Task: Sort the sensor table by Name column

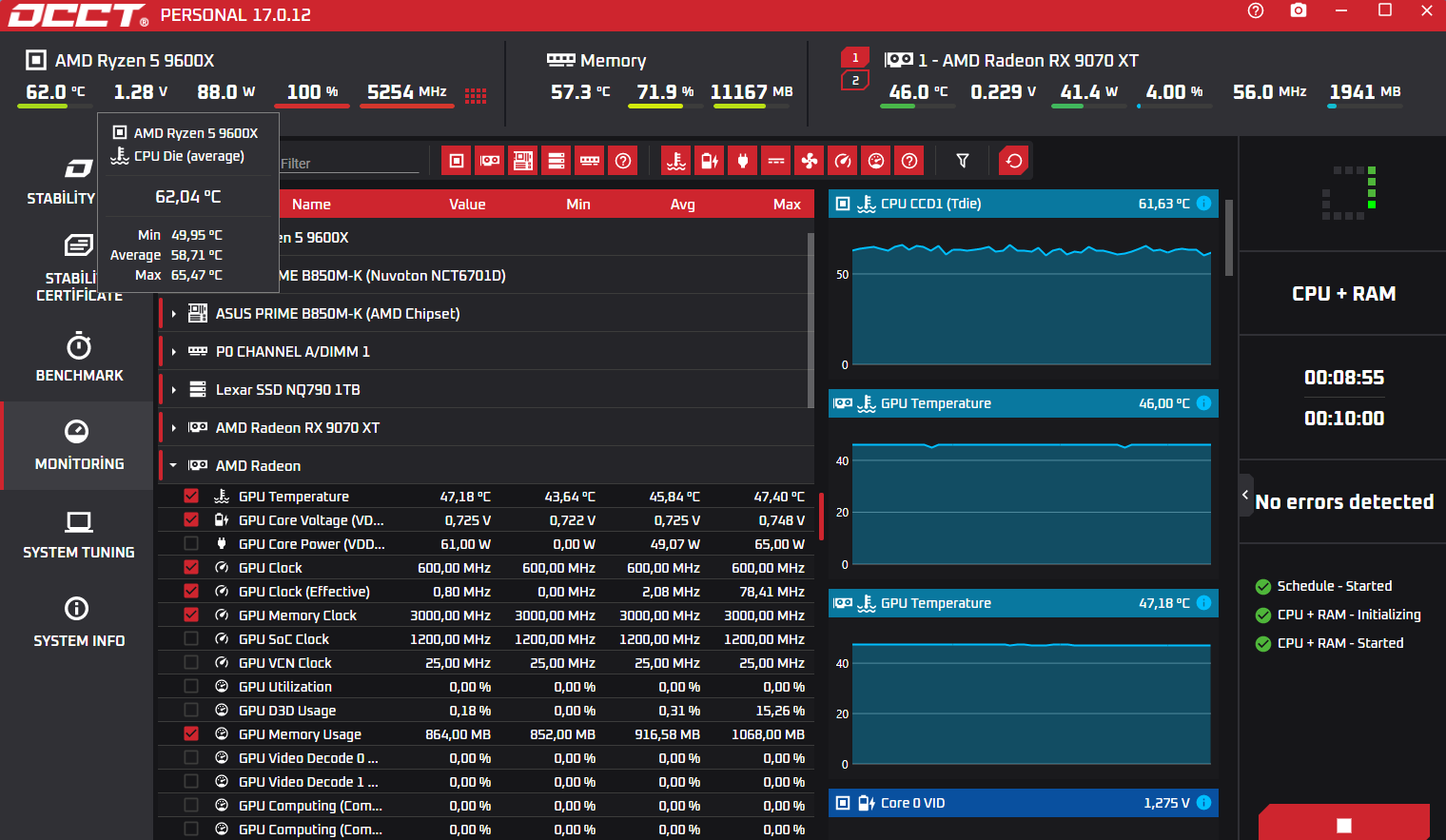Action: pyautogui.click(x=311, y=205)
